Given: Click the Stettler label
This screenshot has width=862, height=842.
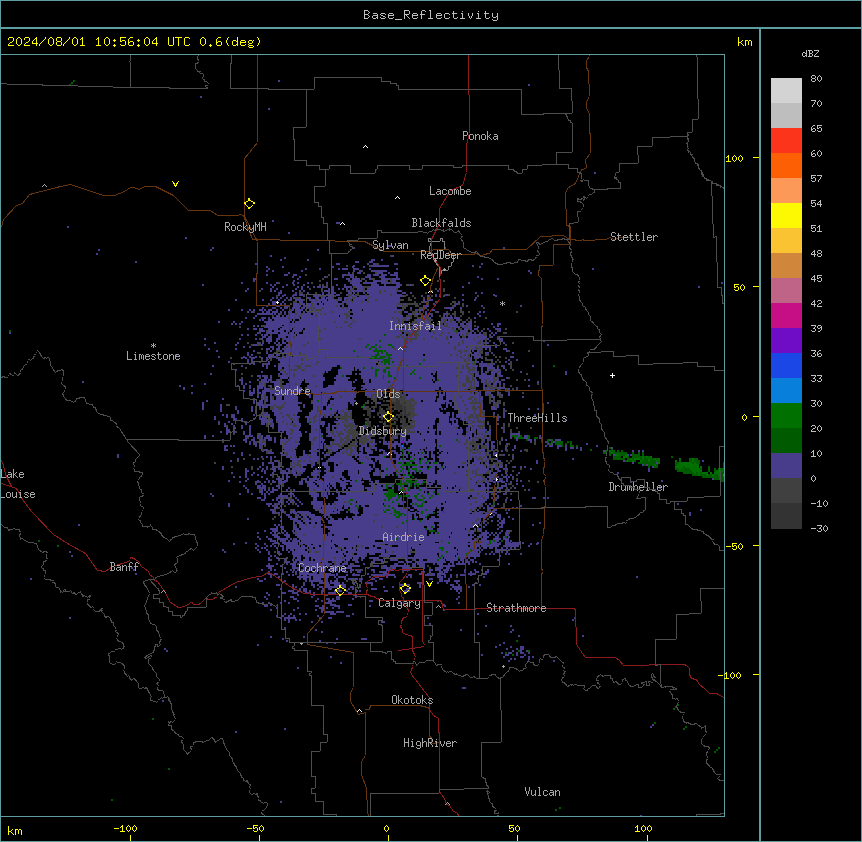Looking at the screenshot, I should click(x=634, y=237).
